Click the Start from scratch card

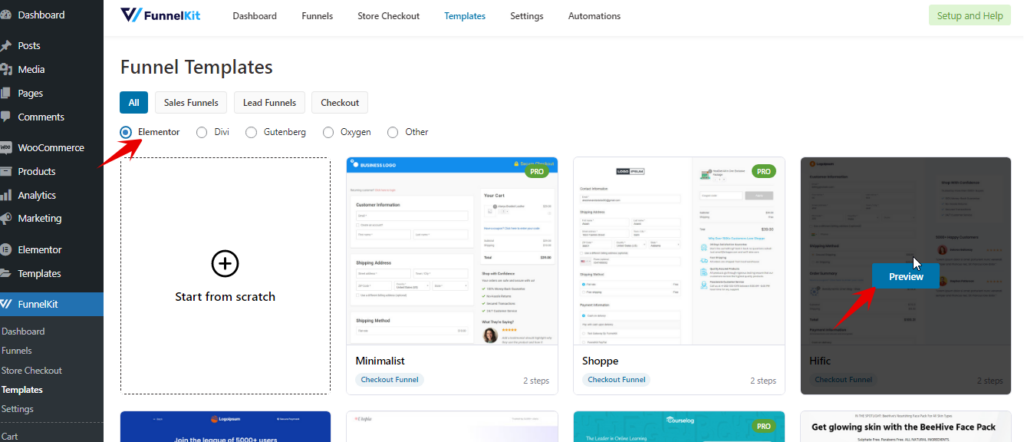click(225, 276)
